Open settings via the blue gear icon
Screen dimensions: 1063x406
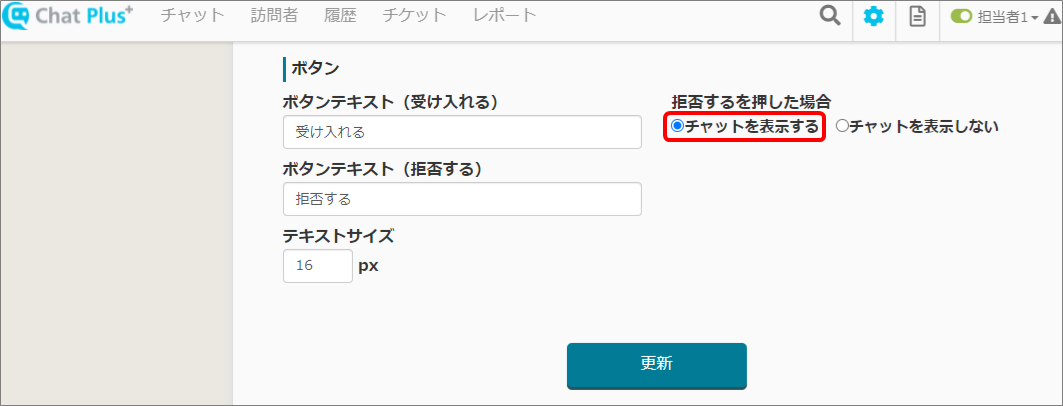(x=874, y=17)
